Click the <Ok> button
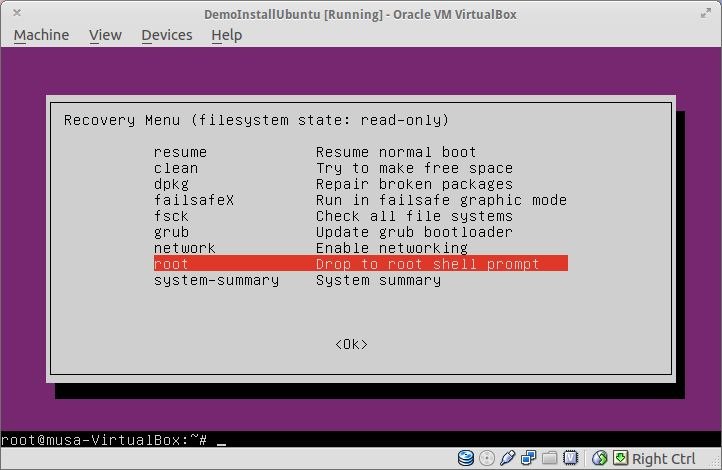Viewport: 722px width, 470px height. [352, 344]
